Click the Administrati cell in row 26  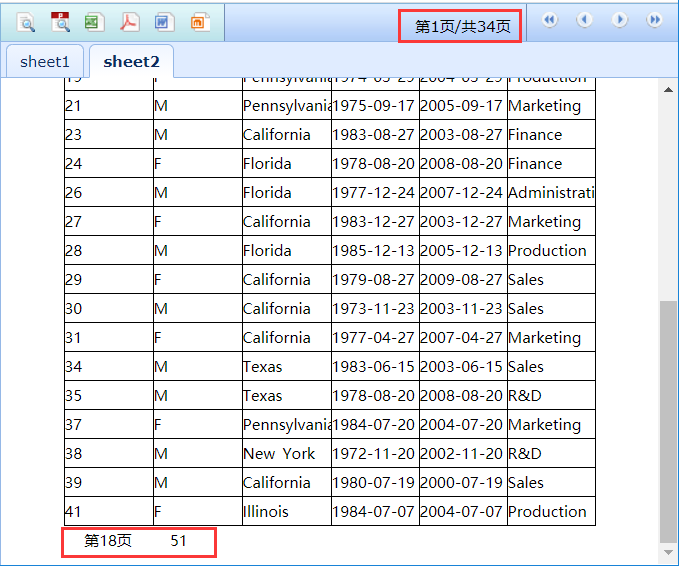[x=551, y=192]
